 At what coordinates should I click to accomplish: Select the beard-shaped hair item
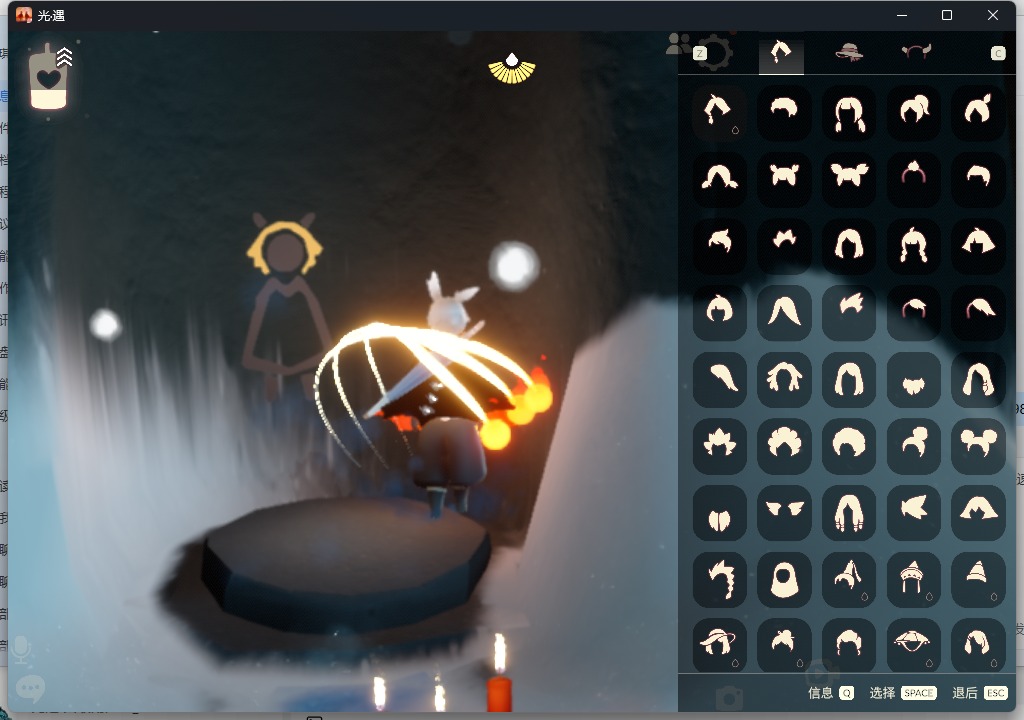pos(914,379)
